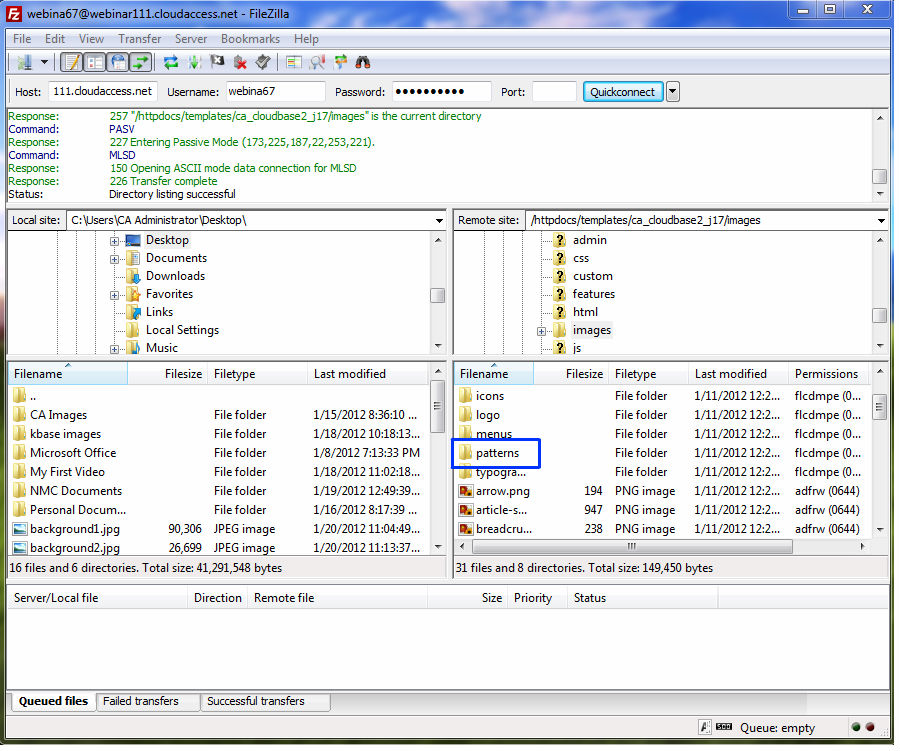Viewport: 900px width, 751px height.
Task: Click the speed limits status bar icon
Action: pos(724,727)
